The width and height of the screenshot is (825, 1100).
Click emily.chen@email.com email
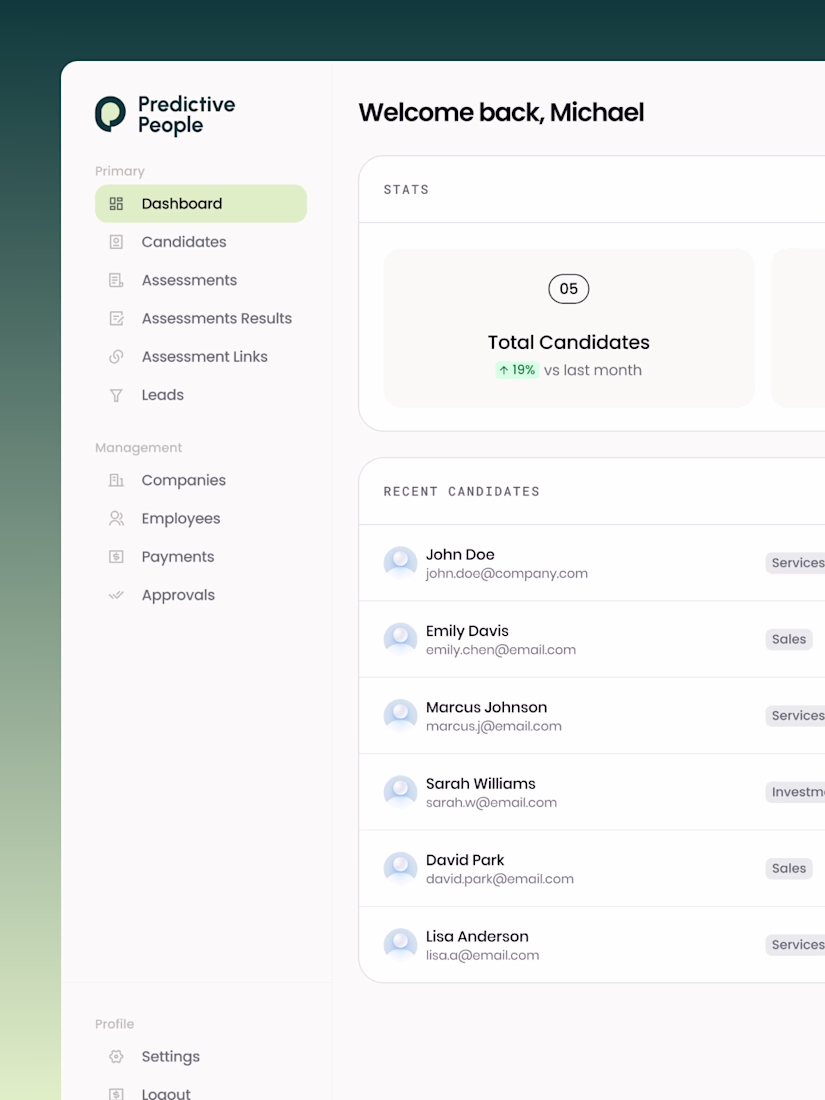tap(501, 650)
